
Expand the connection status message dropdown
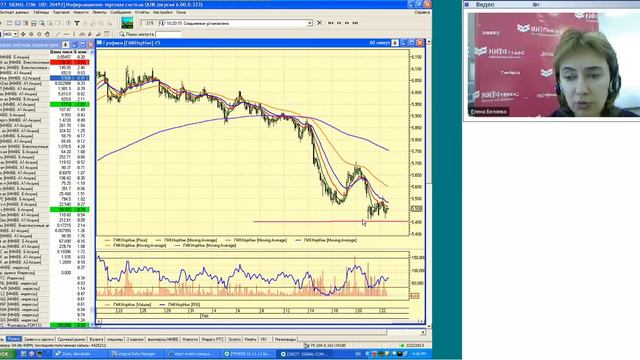(310, 23)
